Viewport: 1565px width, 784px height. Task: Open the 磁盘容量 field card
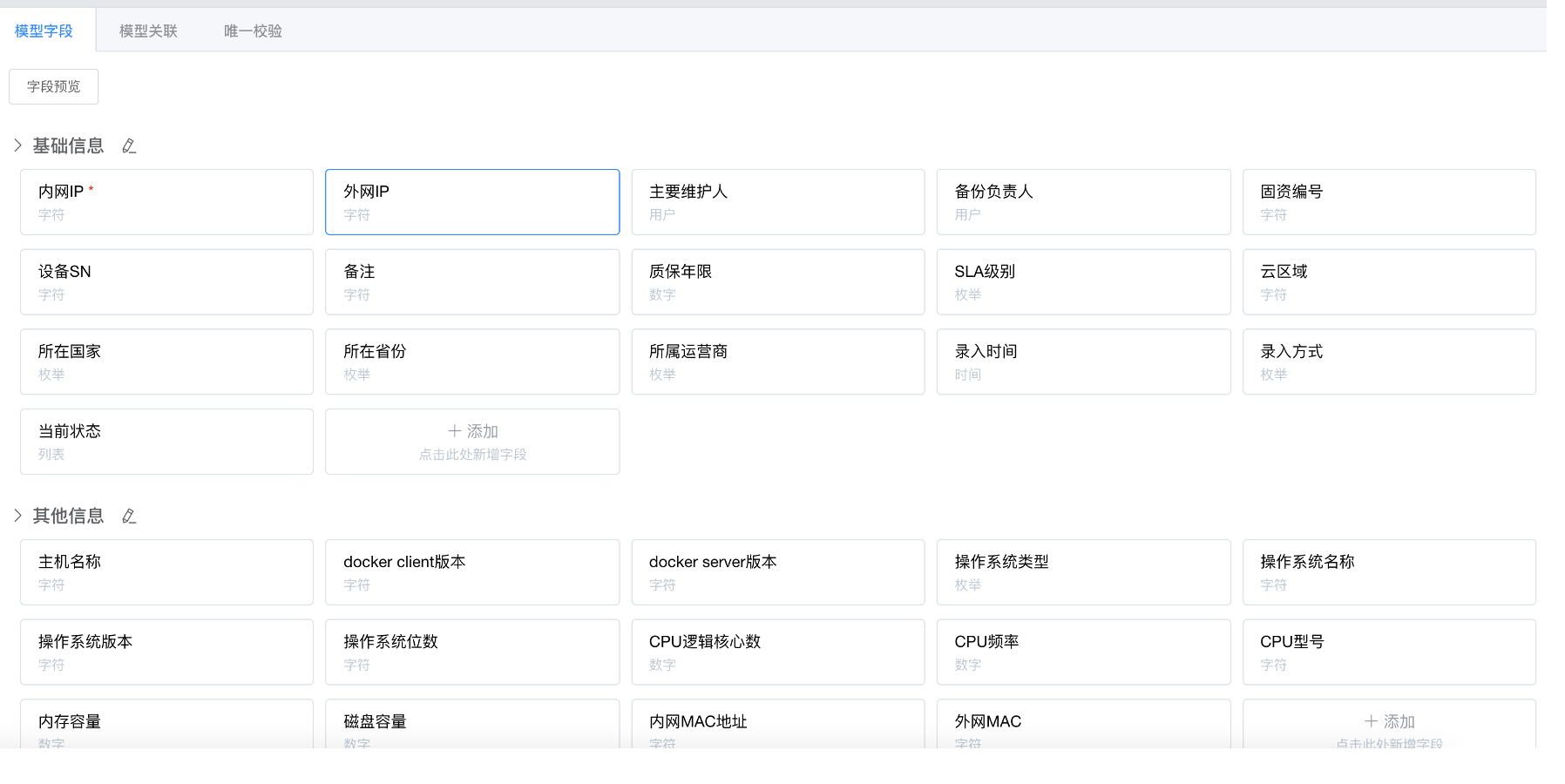[x=472, y=724]
